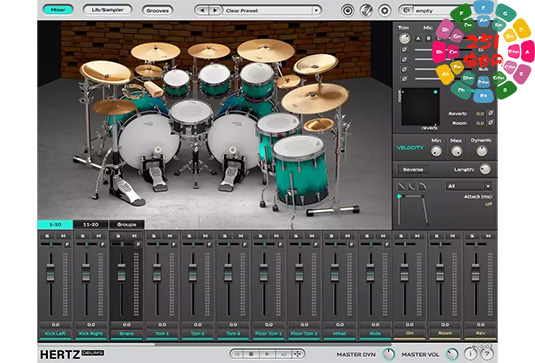Click the play button in transport bar
Viewport: 535px width, 363px height.
267,354
